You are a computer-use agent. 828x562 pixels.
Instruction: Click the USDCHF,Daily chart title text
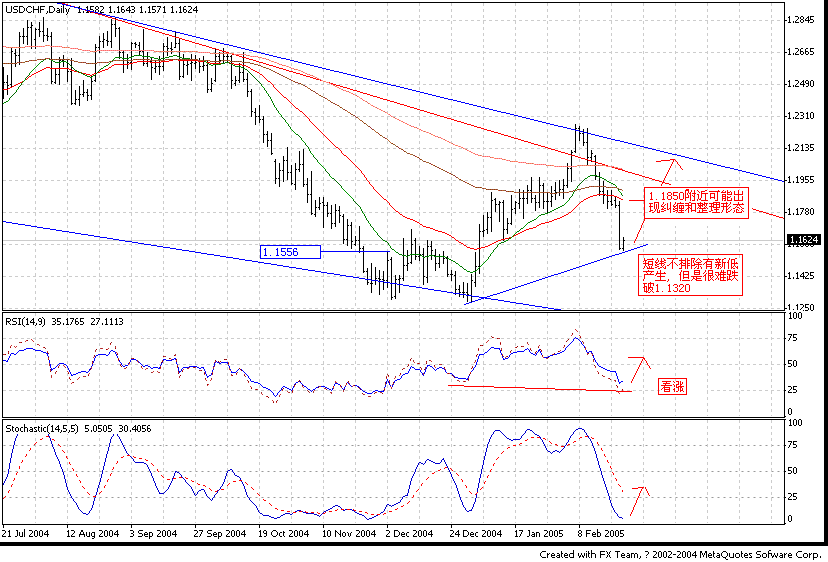[37, 10]
